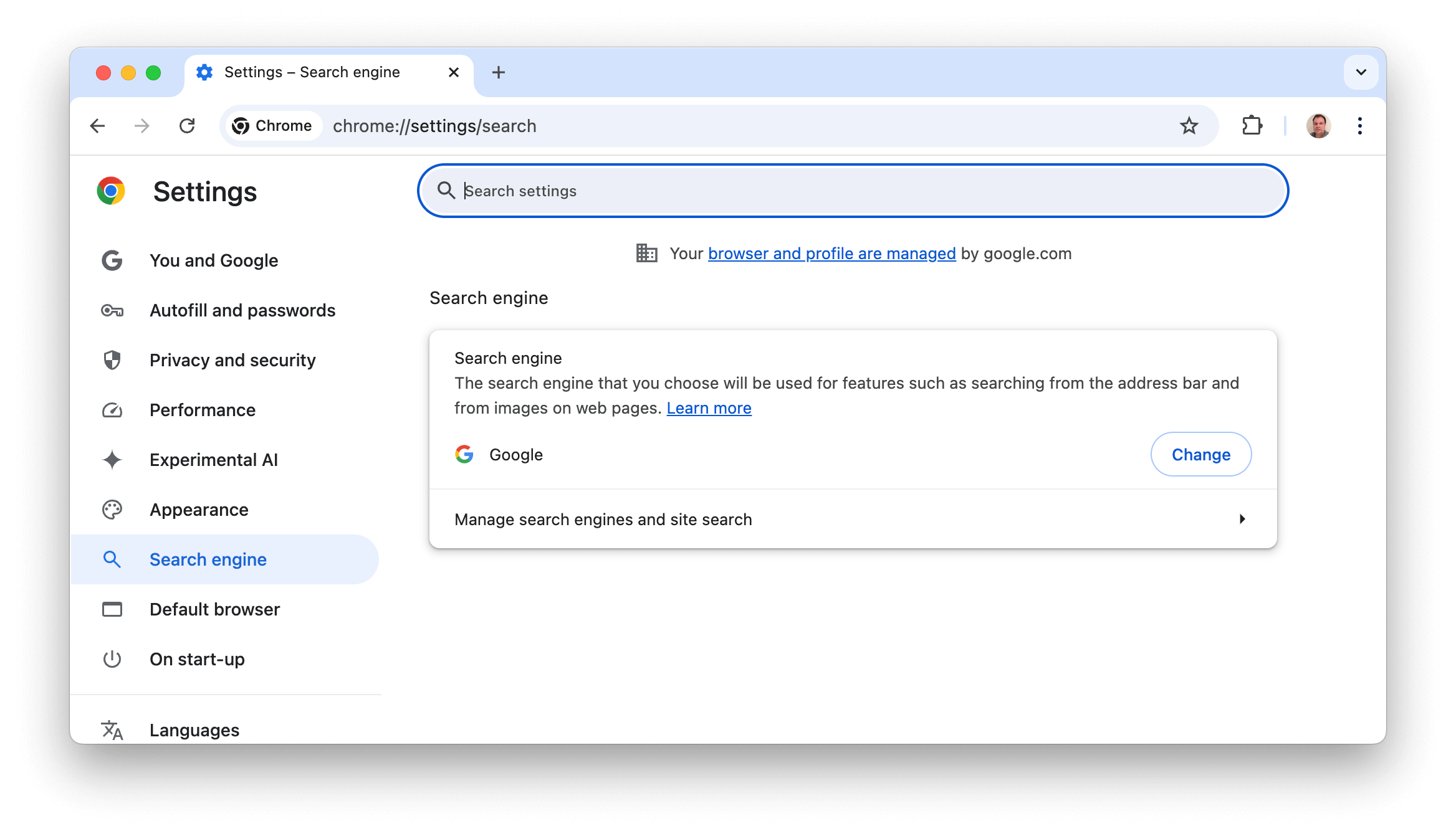Select the On start-up menu item
This screenshot has height=836, width=1456.
pos(196,659)
